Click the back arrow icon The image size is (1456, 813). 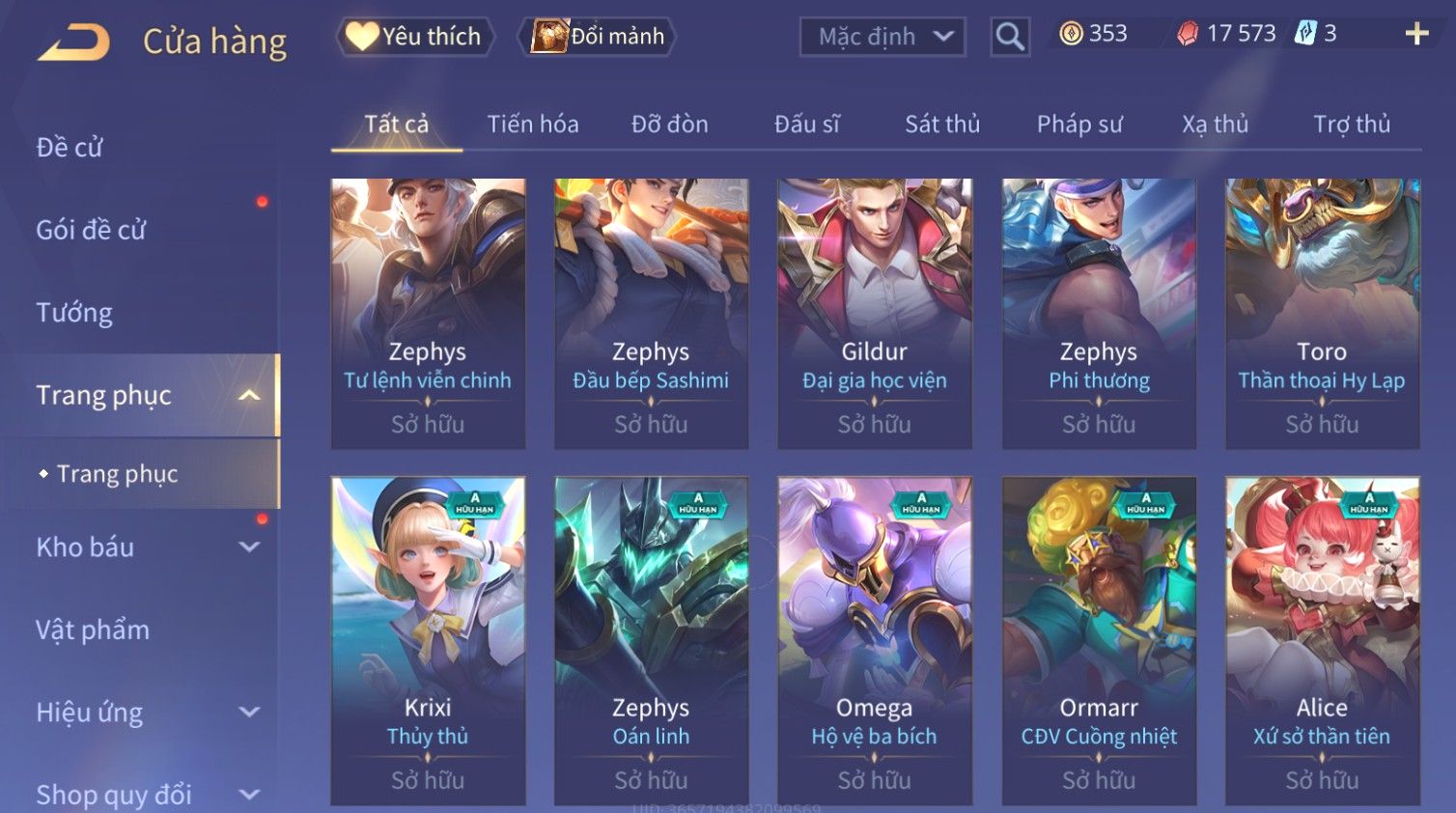pyautogui.click(x=74, y=42)
